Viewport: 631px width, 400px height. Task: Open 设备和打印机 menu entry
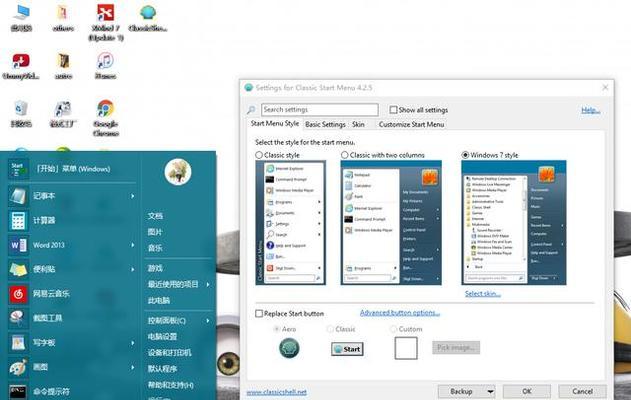(169, 353)
